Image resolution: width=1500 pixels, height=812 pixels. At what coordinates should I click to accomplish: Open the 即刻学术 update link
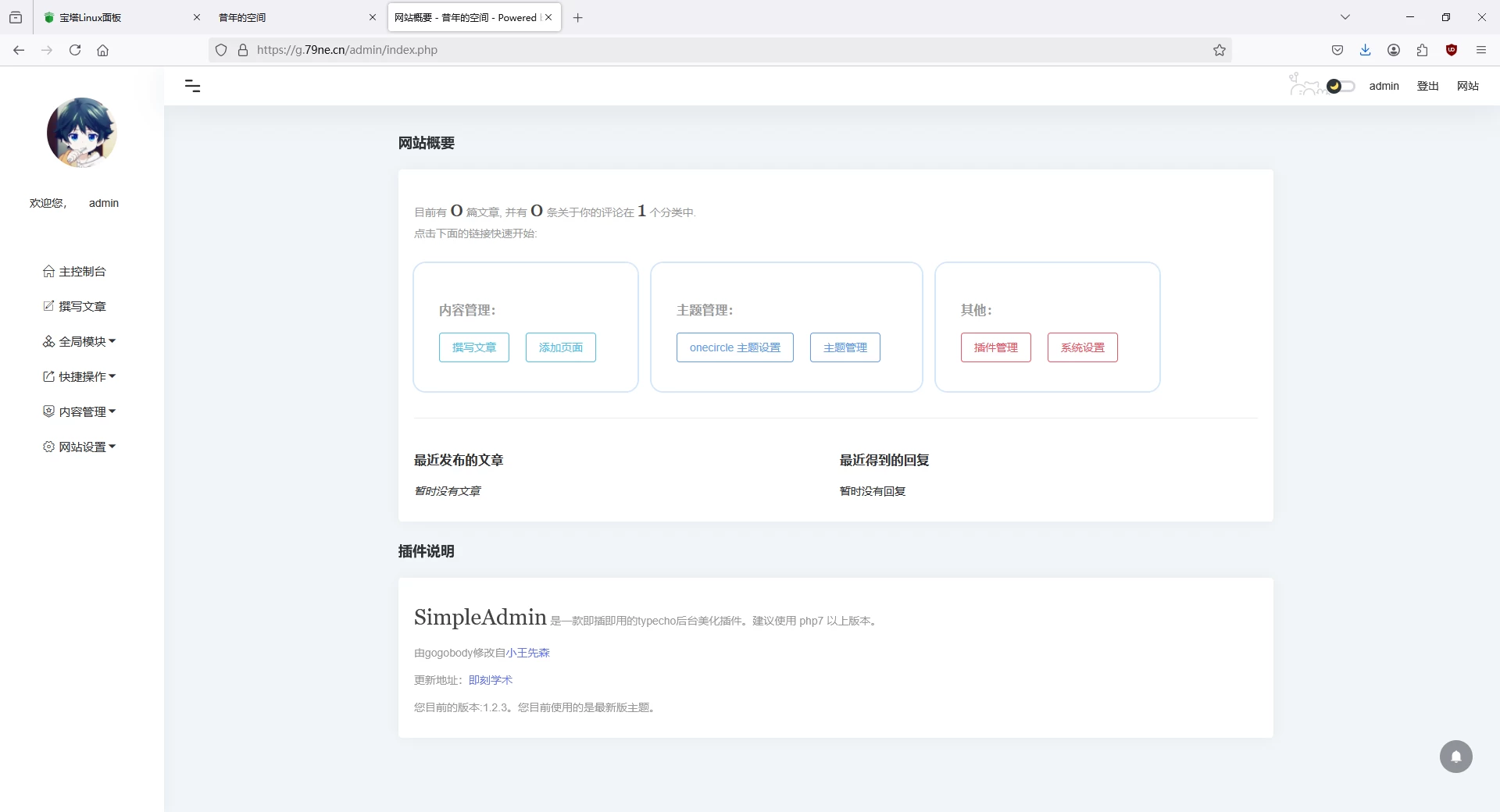tap(490, 680)
